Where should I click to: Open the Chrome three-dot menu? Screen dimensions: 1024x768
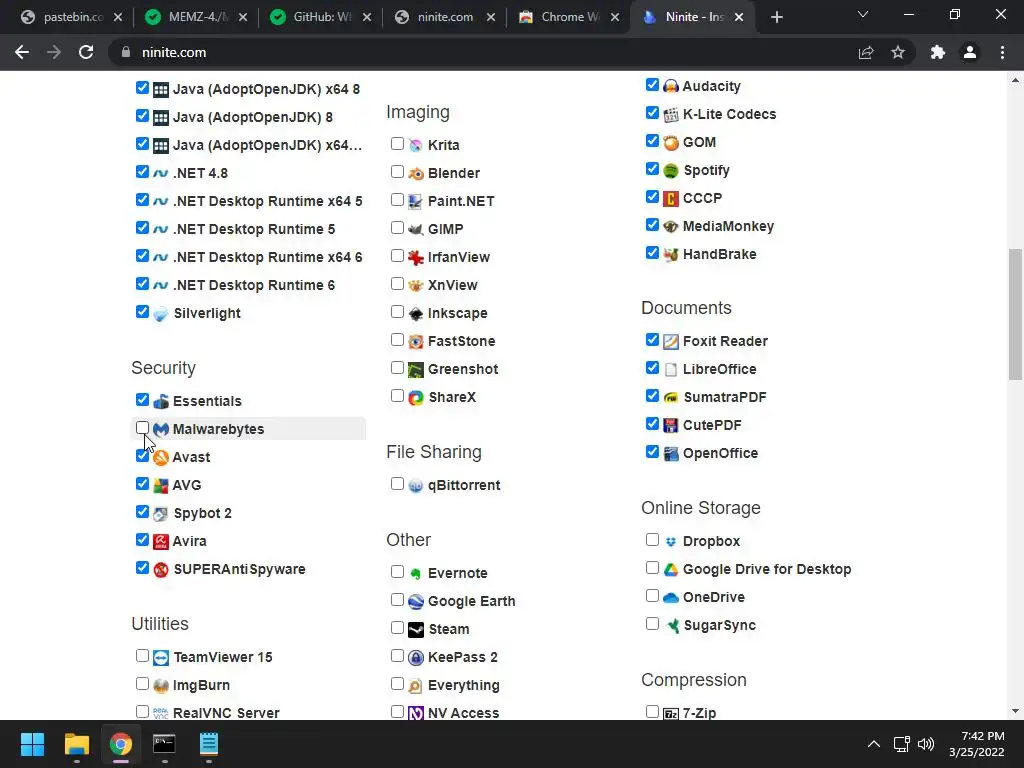pyautogui.click(x=1002, y=52)
